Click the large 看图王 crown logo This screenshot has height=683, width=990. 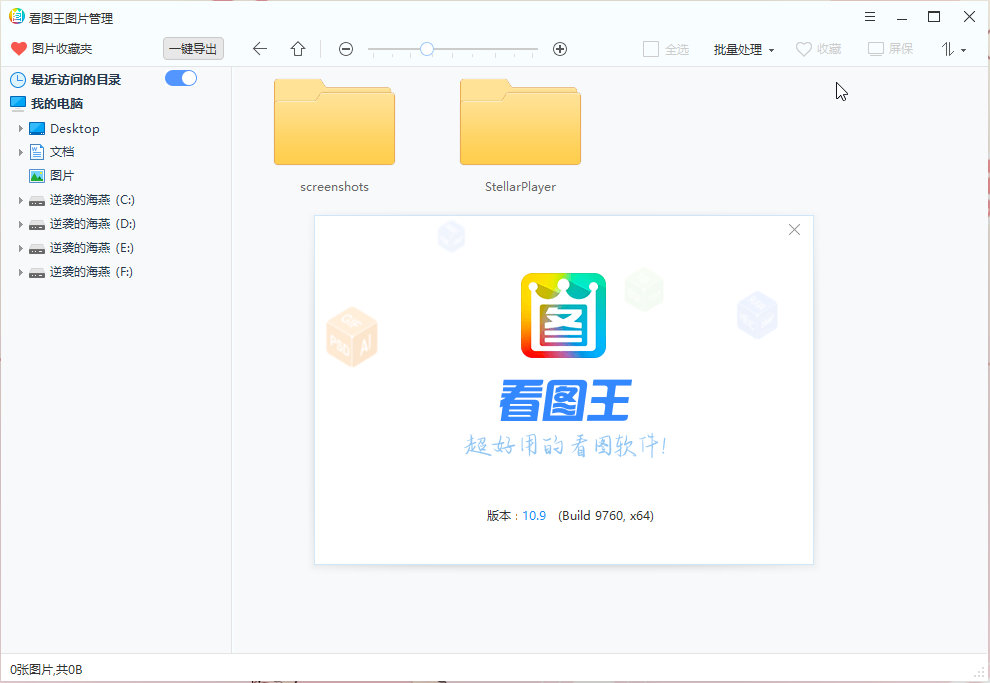coord(563,316)
